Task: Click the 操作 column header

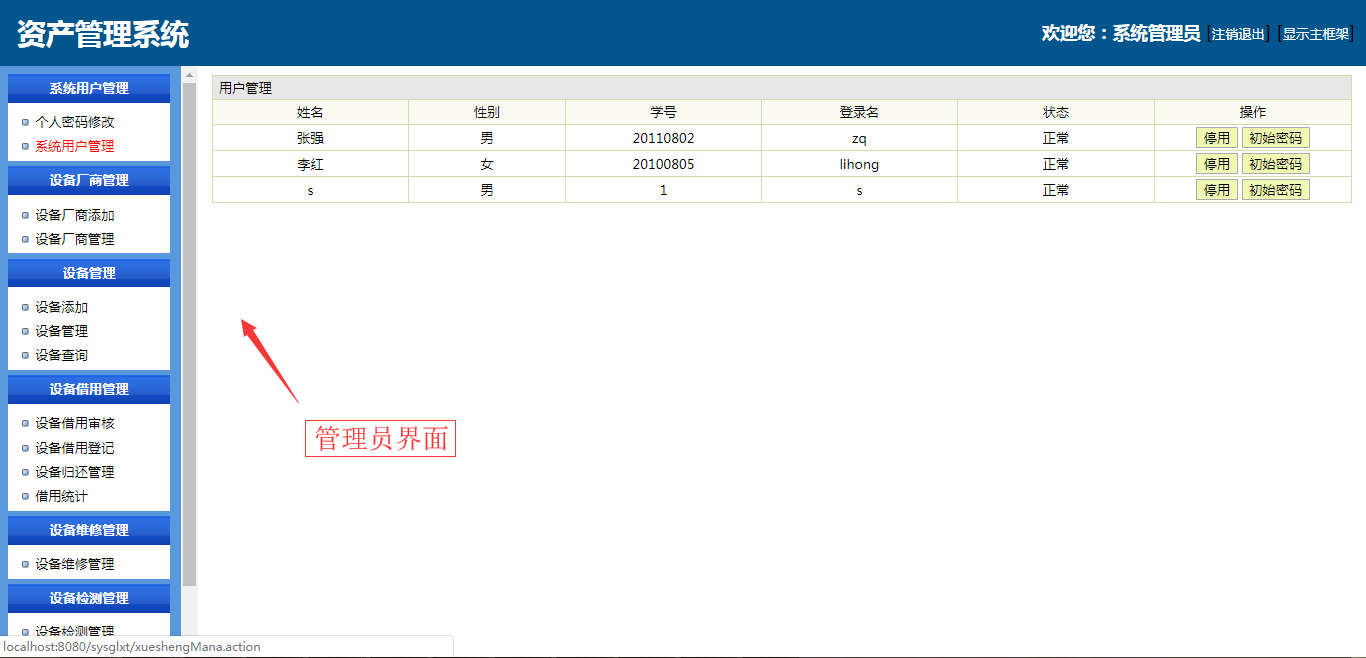Action: click(1253, 112)
